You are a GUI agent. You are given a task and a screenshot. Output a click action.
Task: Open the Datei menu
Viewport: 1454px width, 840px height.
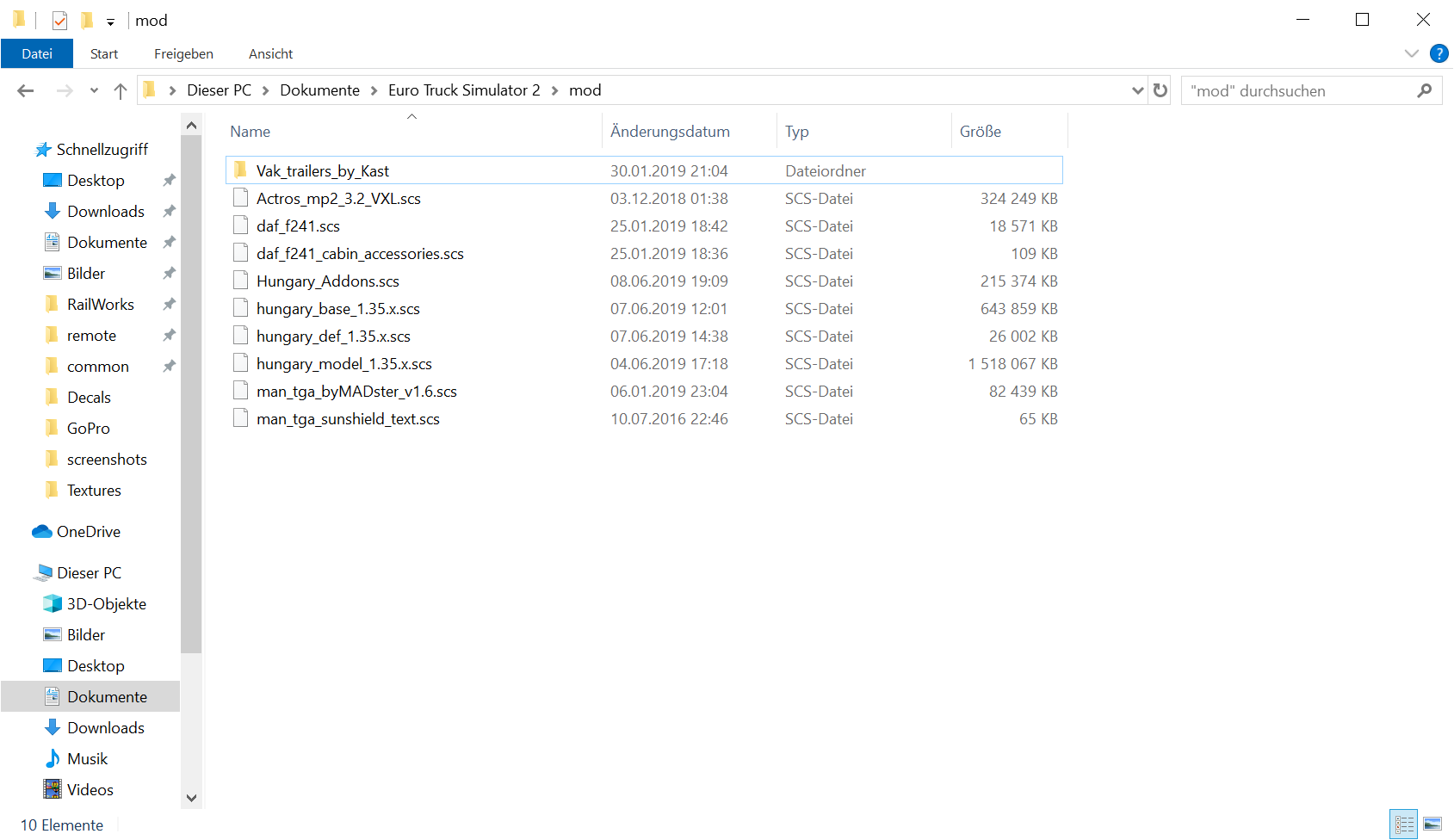pyautogui.click(x=37, y=53)
